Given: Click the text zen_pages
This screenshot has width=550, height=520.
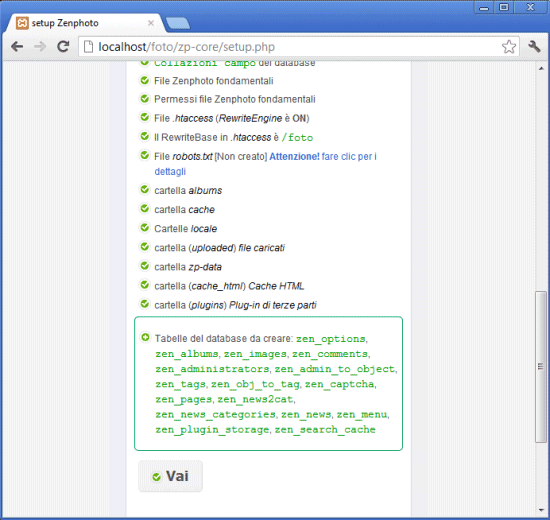Looking at the screenshot, I should (184, 399).
